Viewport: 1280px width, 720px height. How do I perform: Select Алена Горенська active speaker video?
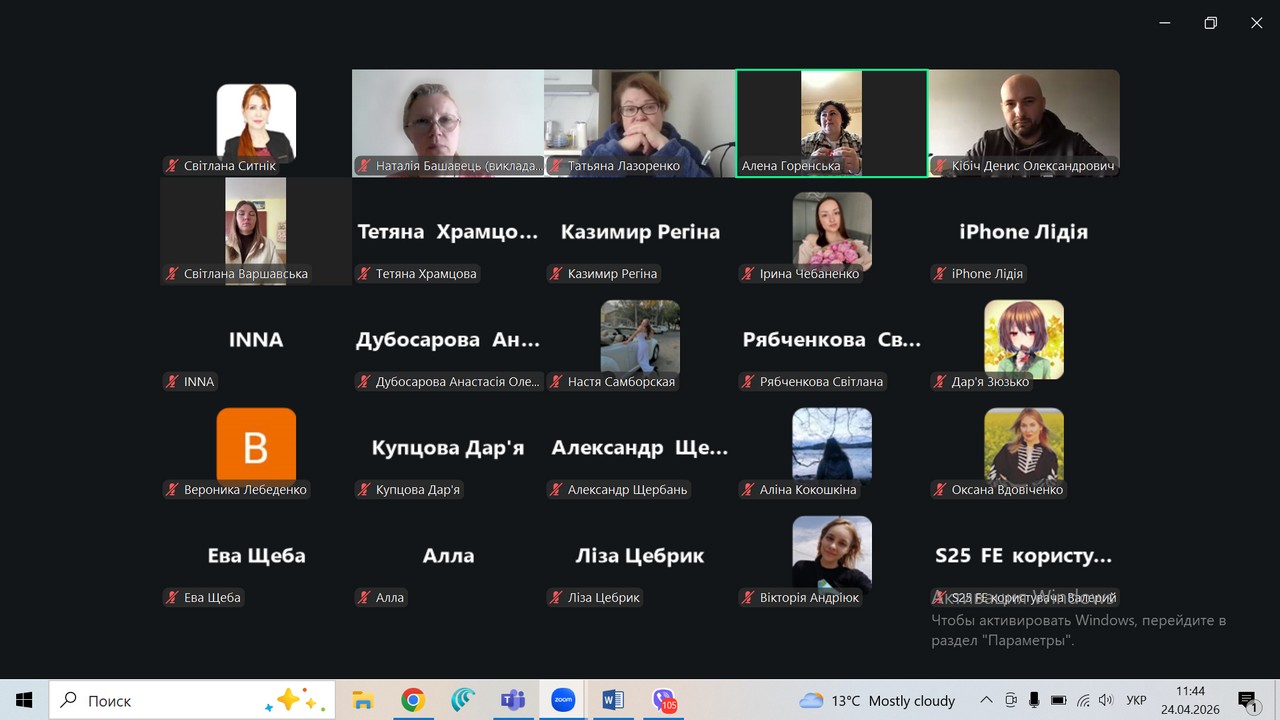click(831, 123)
